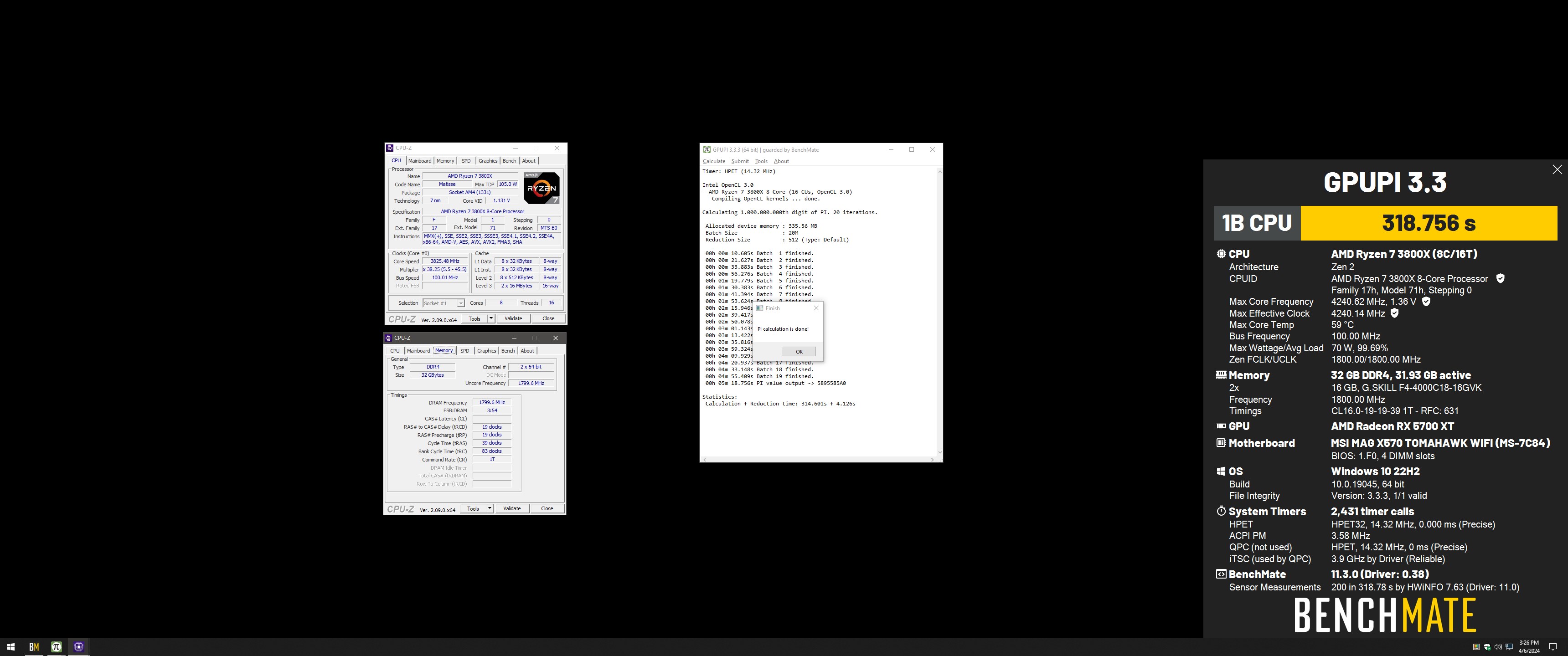Open Windows Security tray icon

(1487, 647)
